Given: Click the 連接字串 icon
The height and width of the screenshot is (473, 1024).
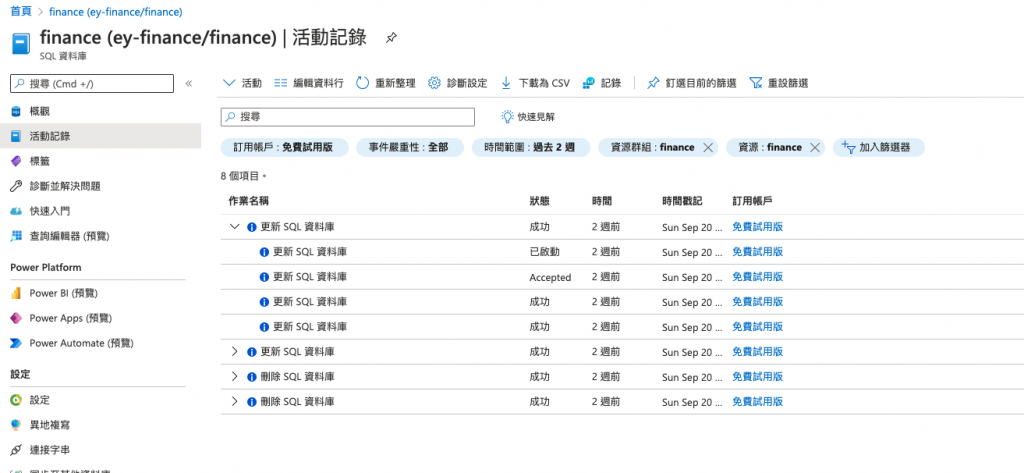Looking at the screenshot, I should coord(16,449).
